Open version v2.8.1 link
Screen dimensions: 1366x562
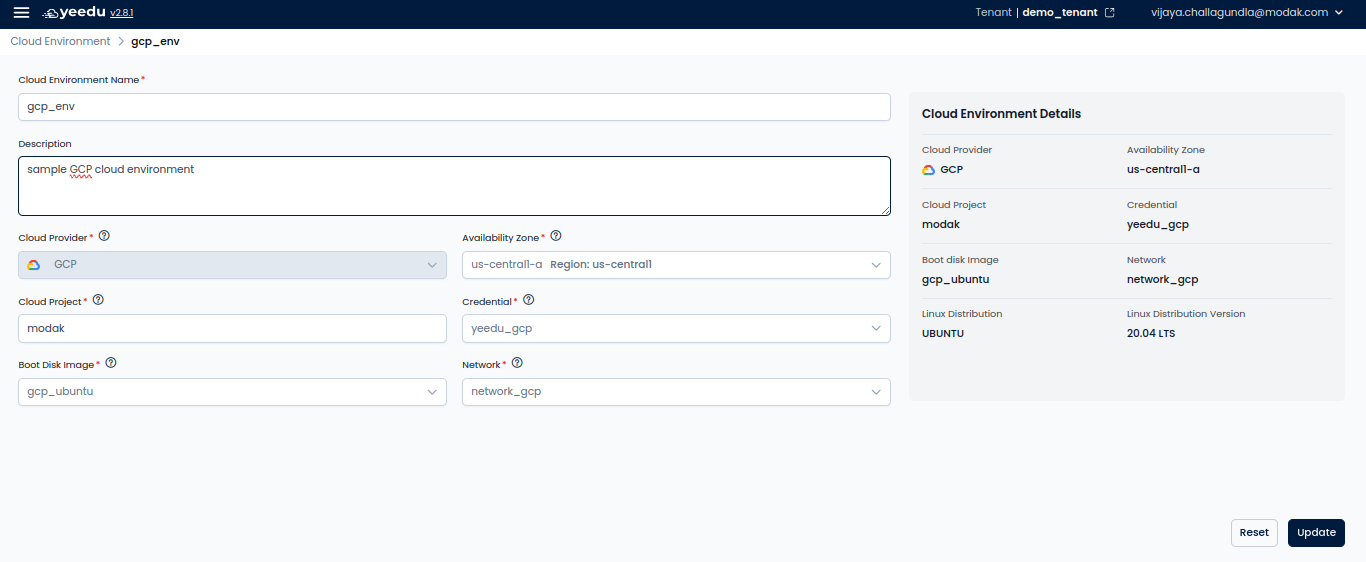[x=121, y=13]
